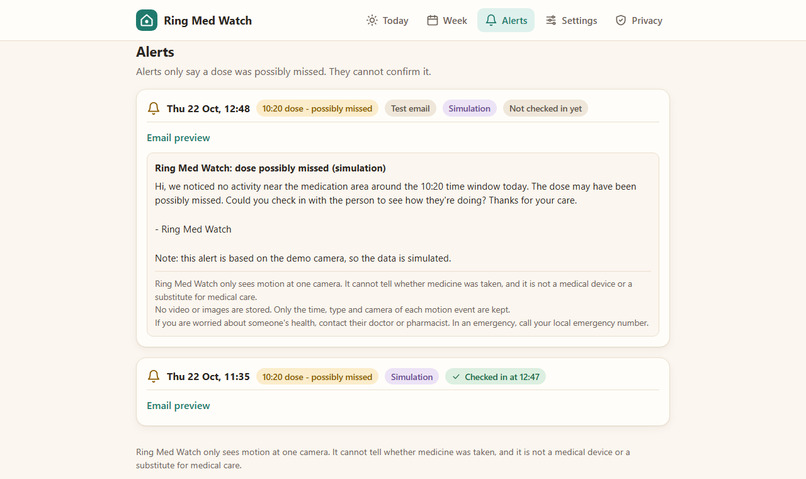The height and width of the screenshot is (479, 806).
Task: Click possibly missed badge on 11:35 alert
Action: 317,377
